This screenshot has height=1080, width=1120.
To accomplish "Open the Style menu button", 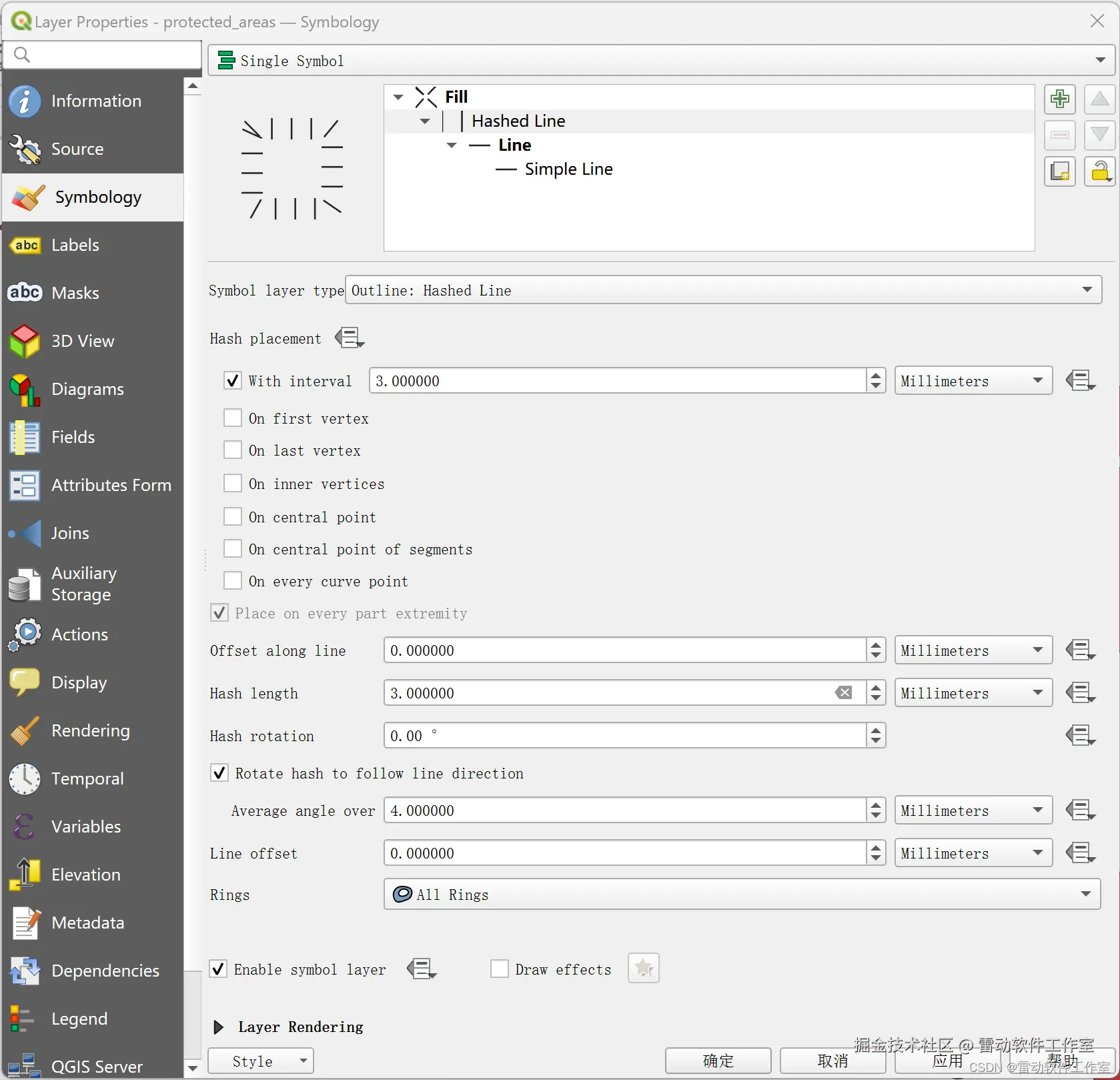I will click(260, 1061).
